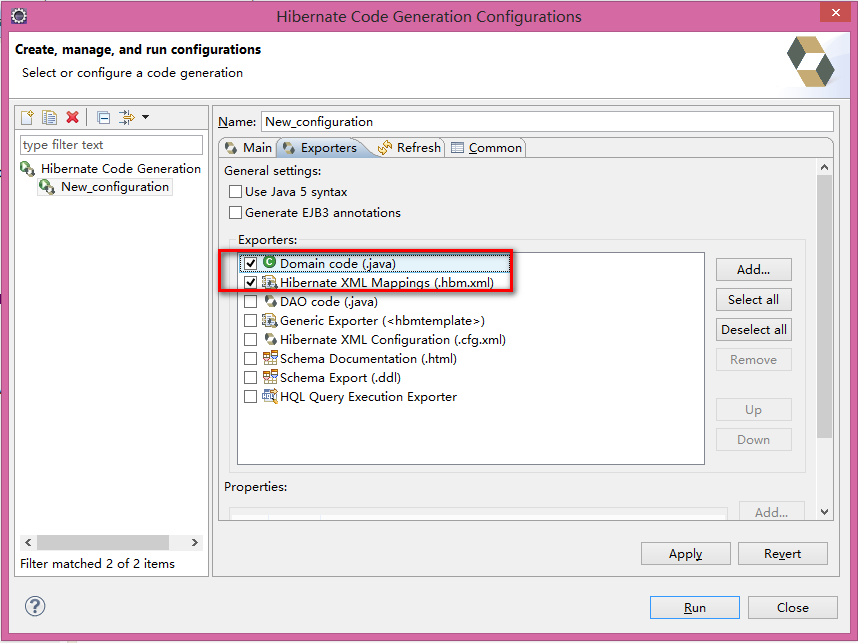Click the Revert button

pos(782,554)
